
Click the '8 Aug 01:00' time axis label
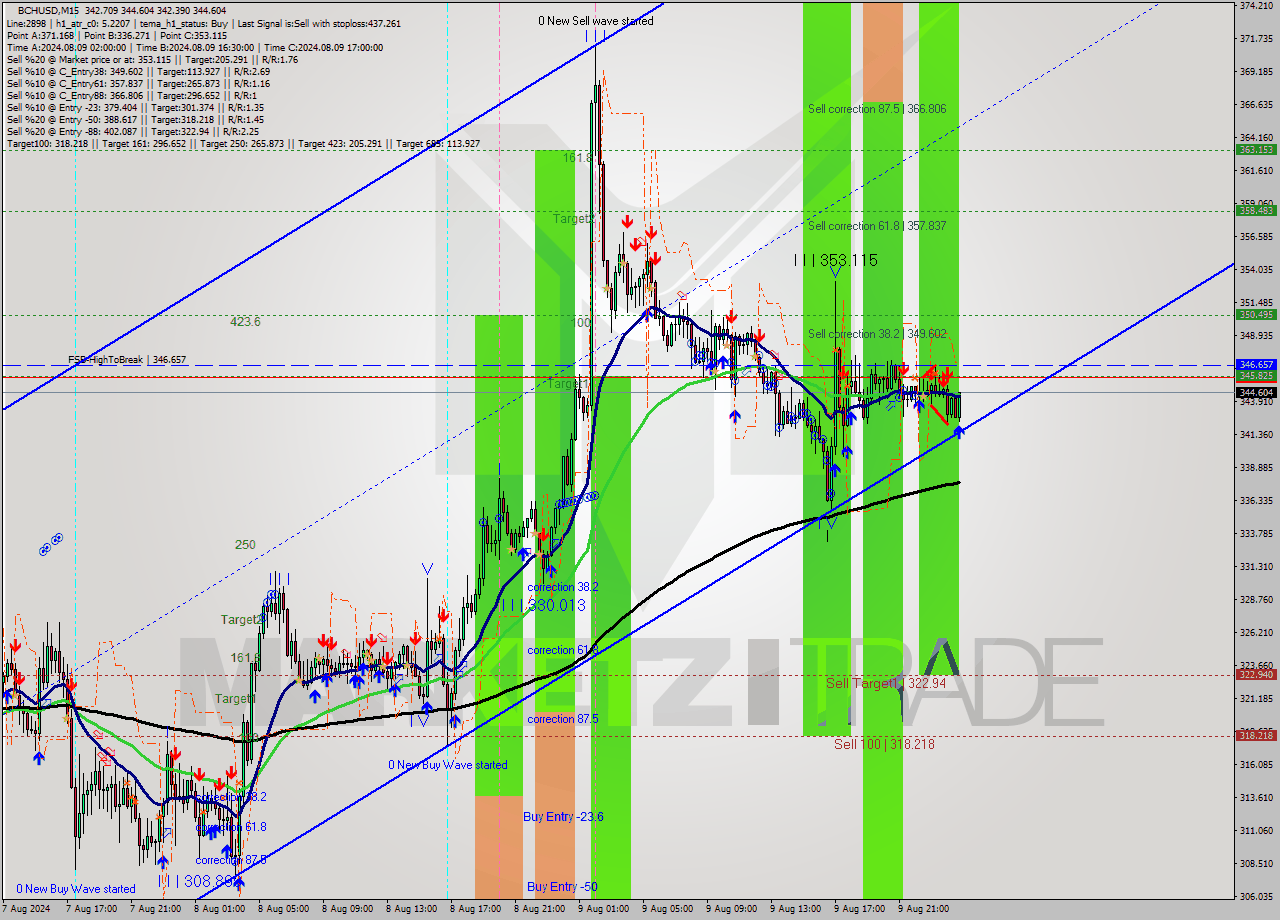click(x=222, y=910)
